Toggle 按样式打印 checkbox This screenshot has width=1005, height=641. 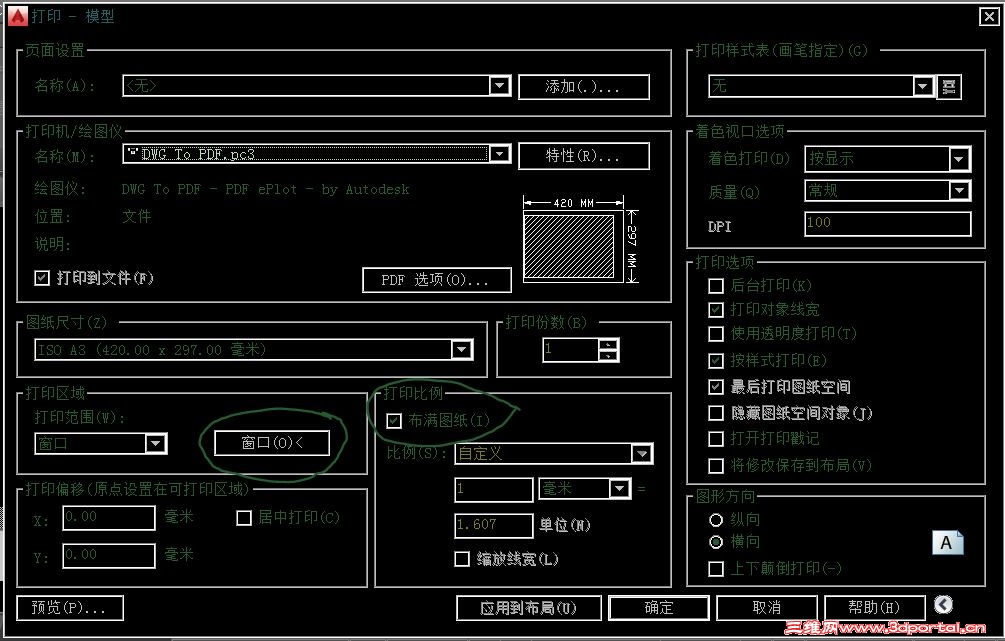pos(716,361)
